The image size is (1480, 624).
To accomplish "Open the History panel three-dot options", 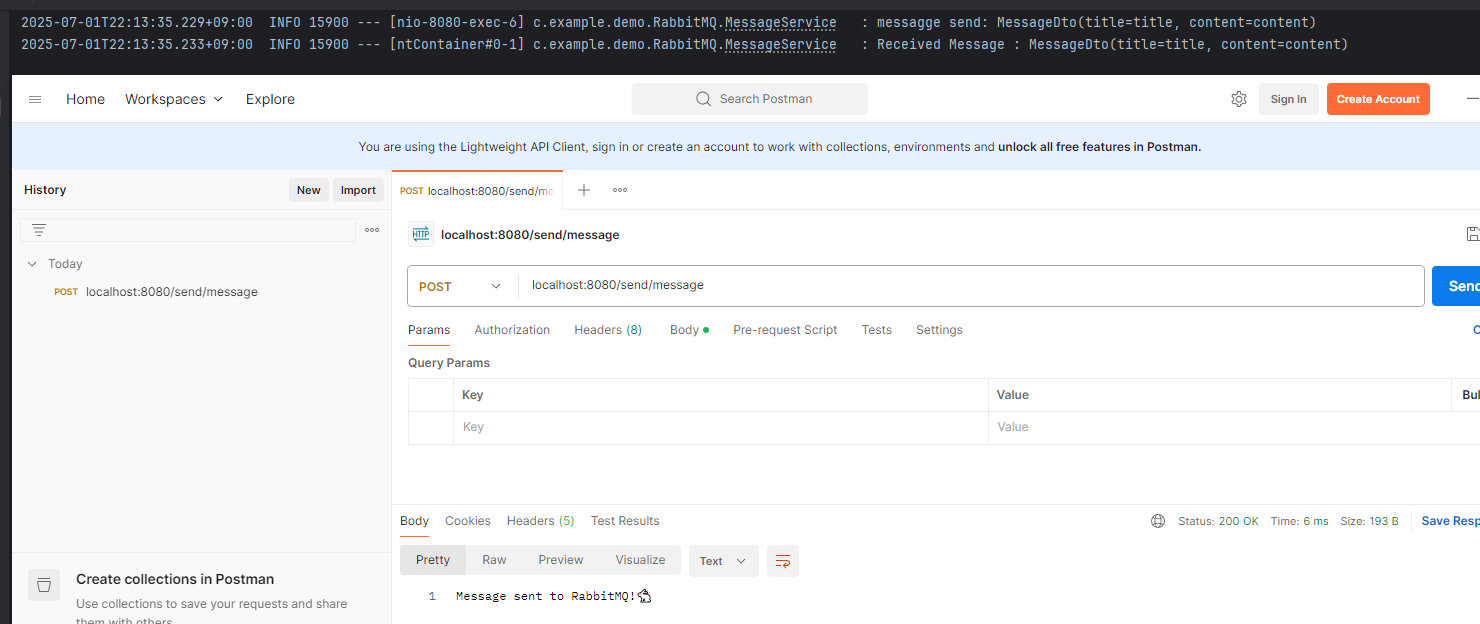I will tap(372, 230).
